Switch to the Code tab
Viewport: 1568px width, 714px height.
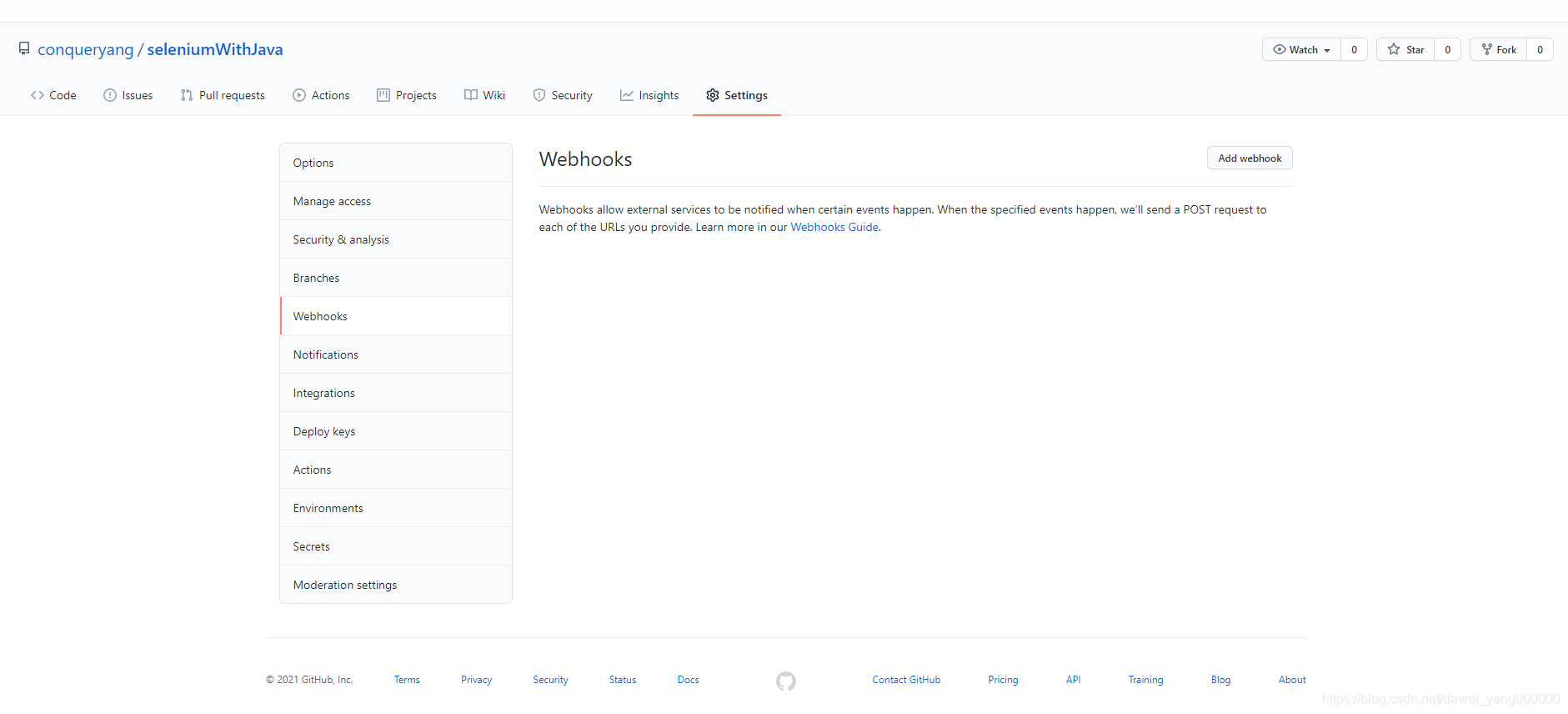[53, 95]
